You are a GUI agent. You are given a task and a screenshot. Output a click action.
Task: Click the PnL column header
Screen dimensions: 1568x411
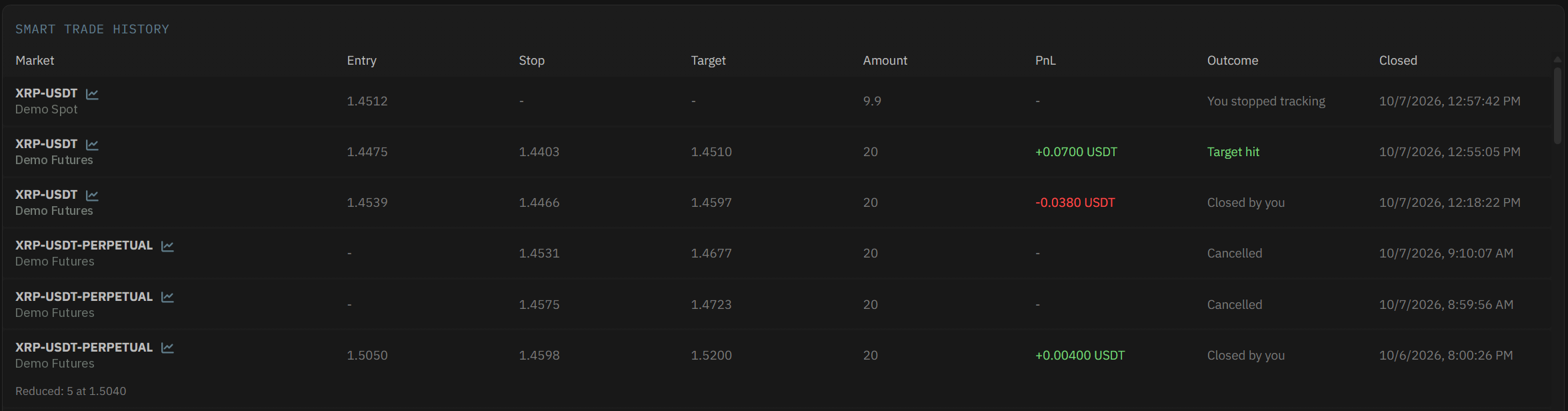click(1045, 61)
